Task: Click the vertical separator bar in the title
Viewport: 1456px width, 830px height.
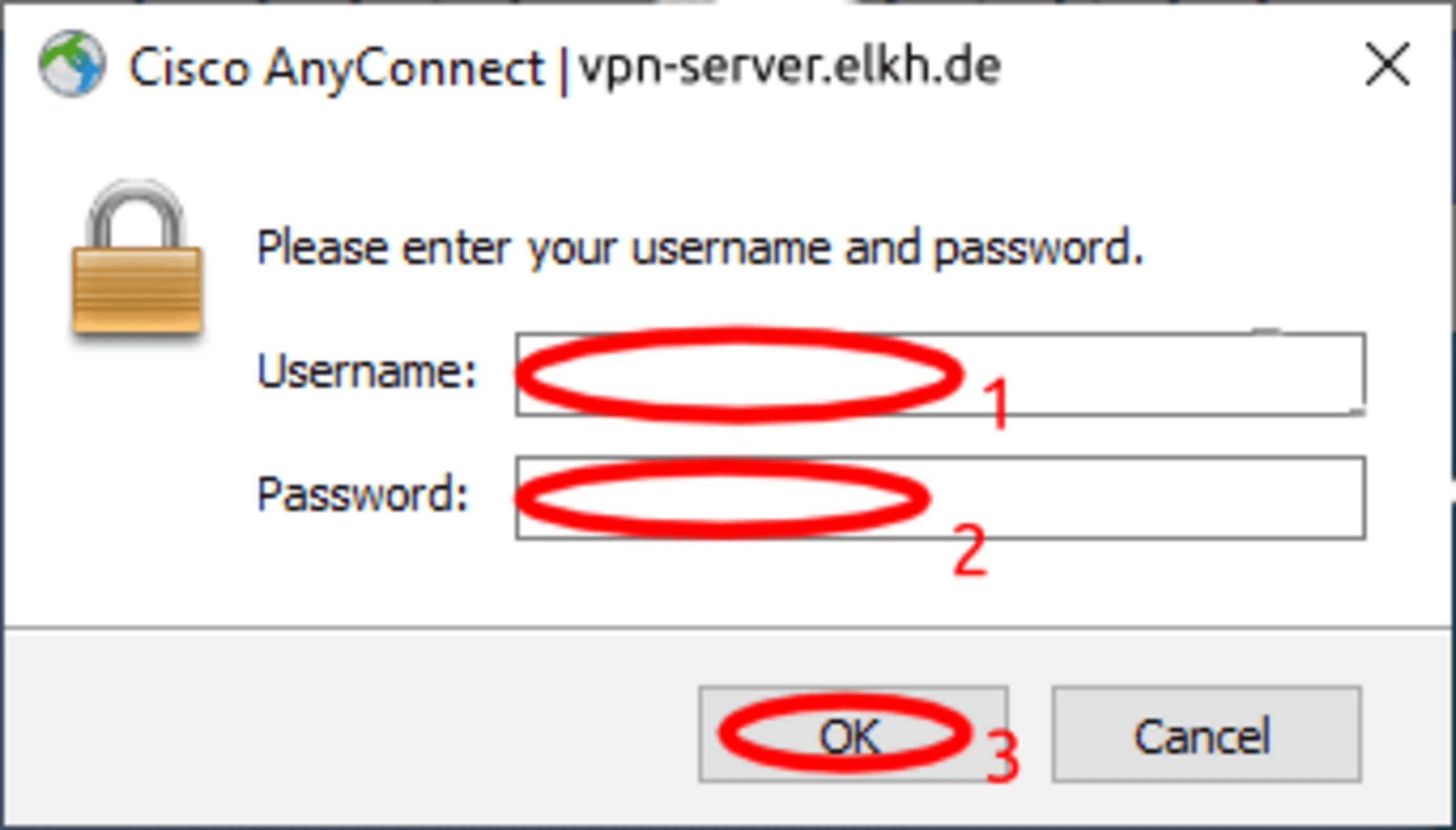Action: coord(563,68)
